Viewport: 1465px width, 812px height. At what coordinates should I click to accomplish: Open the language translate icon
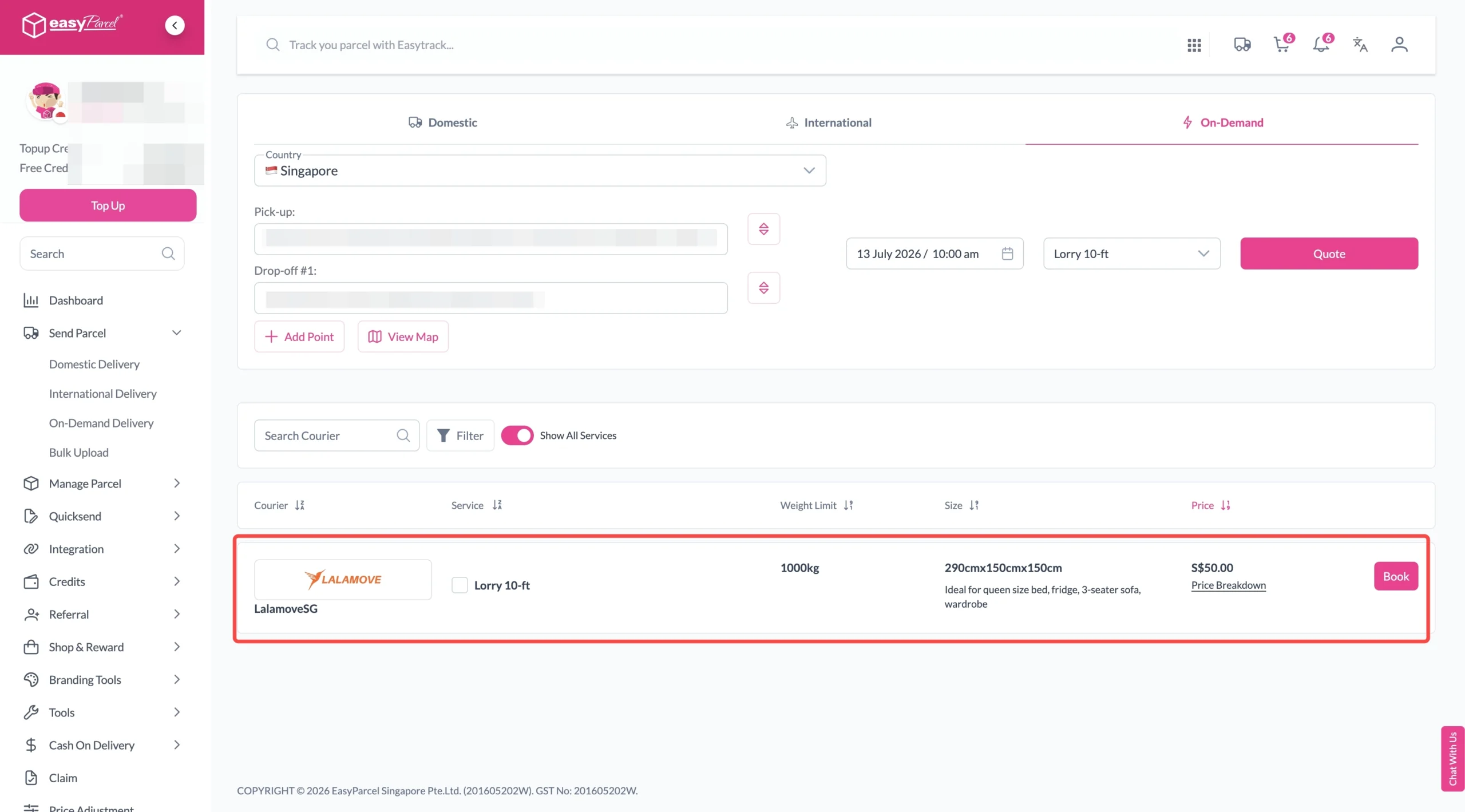(1360, 44)
